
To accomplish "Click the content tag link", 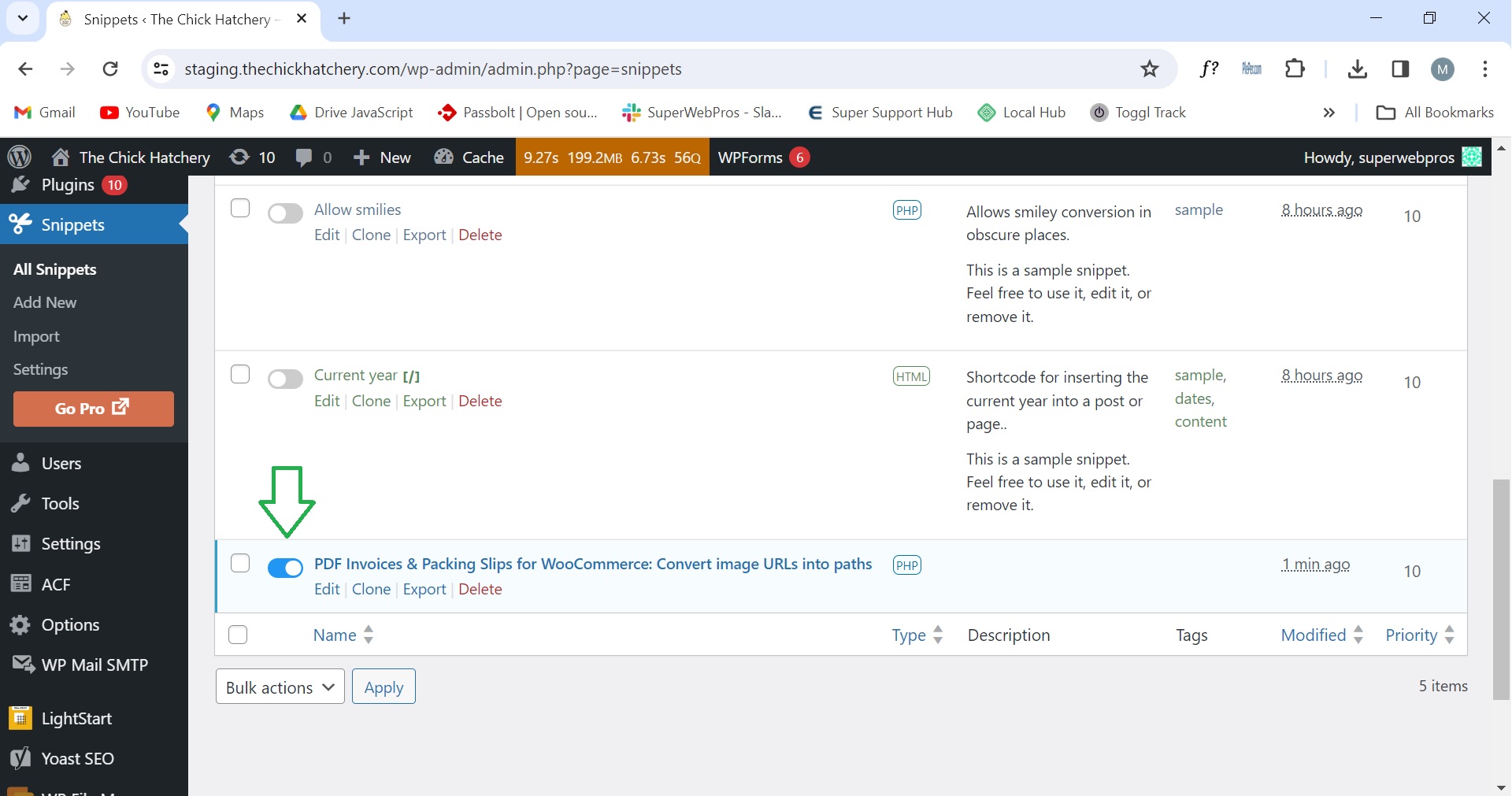I will coord(1201,421).
